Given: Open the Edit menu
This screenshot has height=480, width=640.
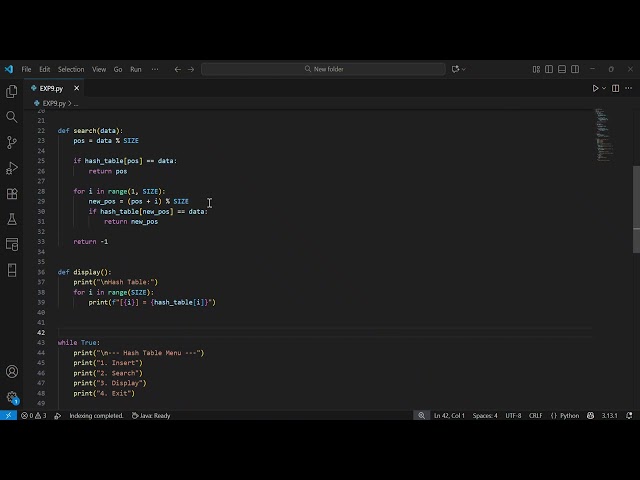Looking at the screenshot, I should click(x=44, y=69).
